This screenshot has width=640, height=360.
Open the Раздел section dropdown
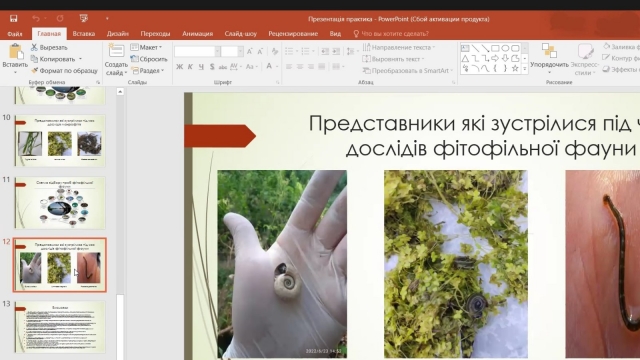[148, 71]
